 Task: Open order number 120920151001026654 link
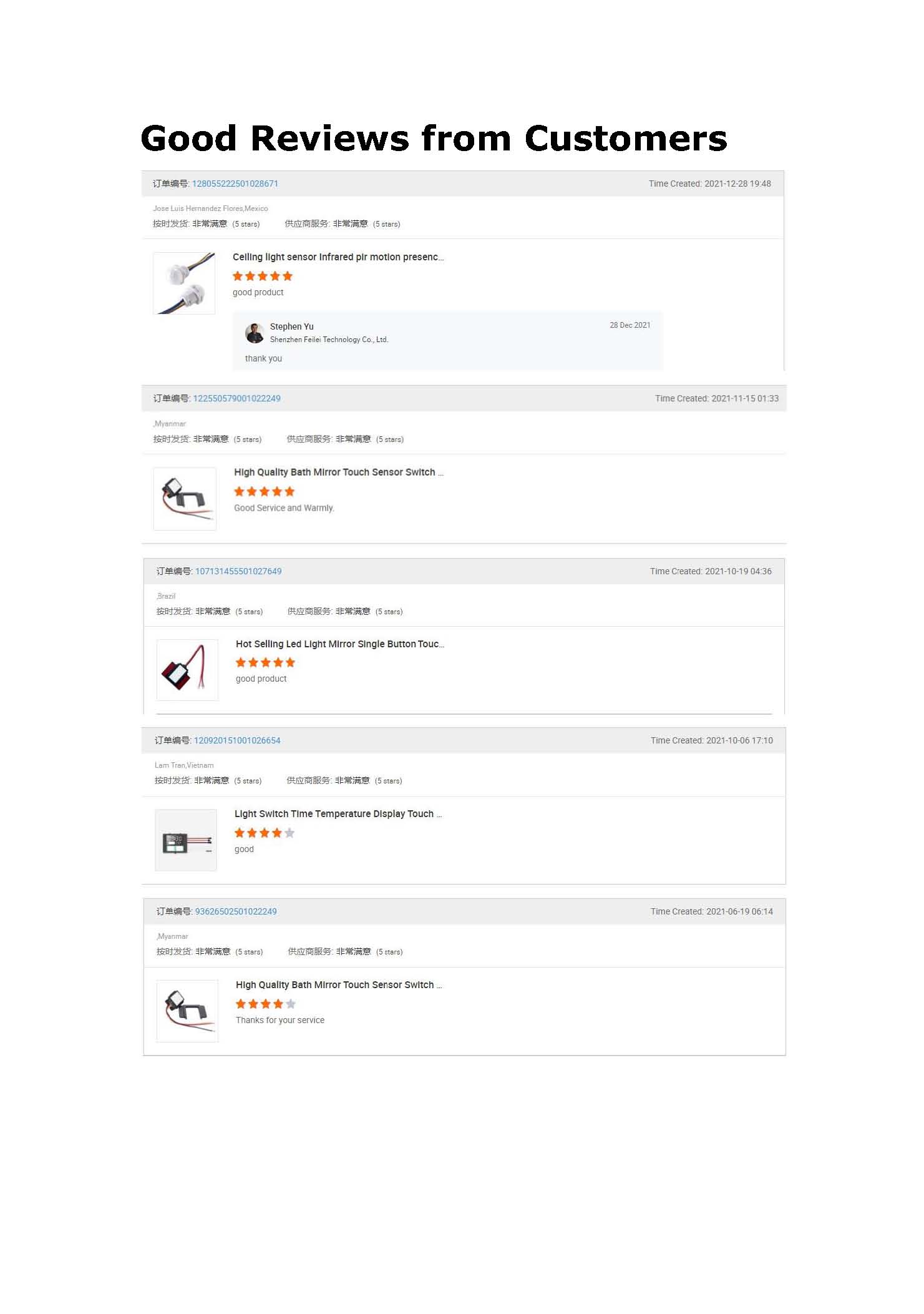click(x=237, y=740)
